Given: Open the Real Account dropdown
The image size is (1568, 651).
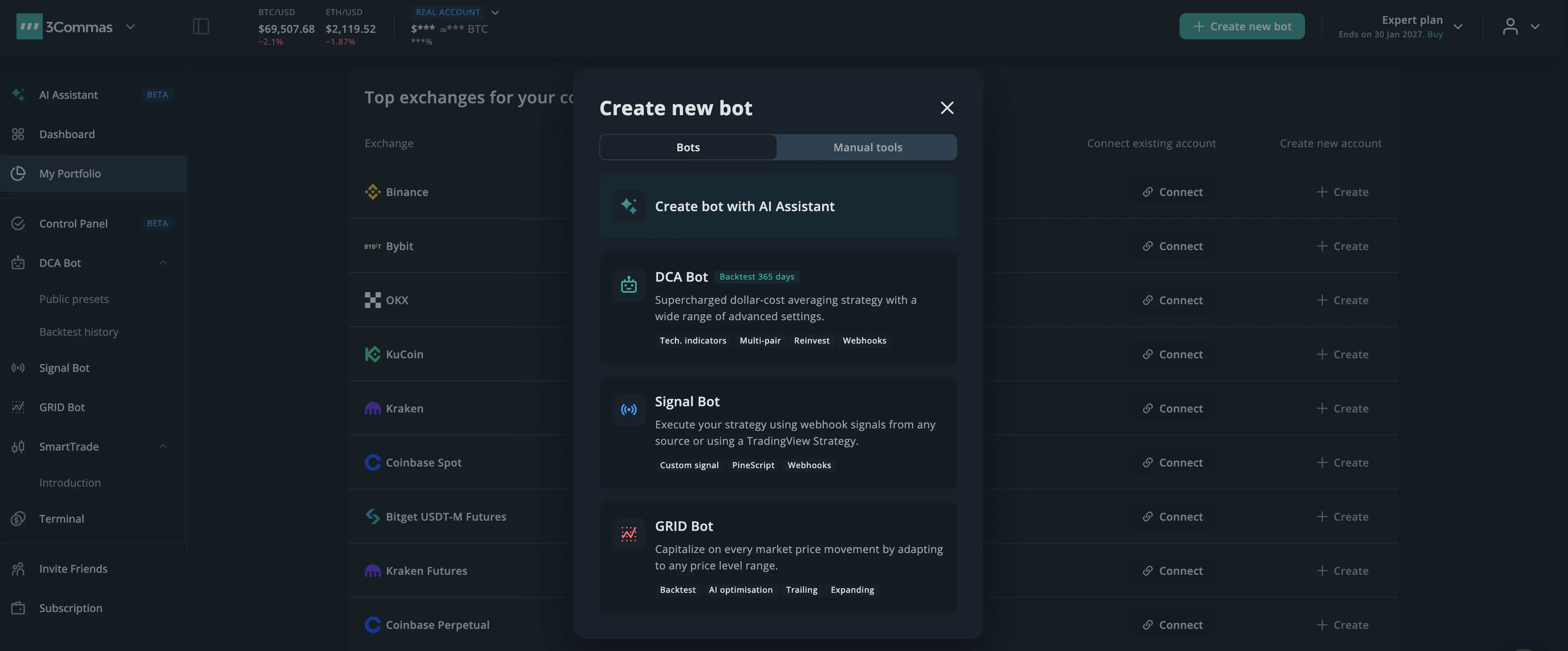Looking at the screenshot, I should (x=495, y=12).
